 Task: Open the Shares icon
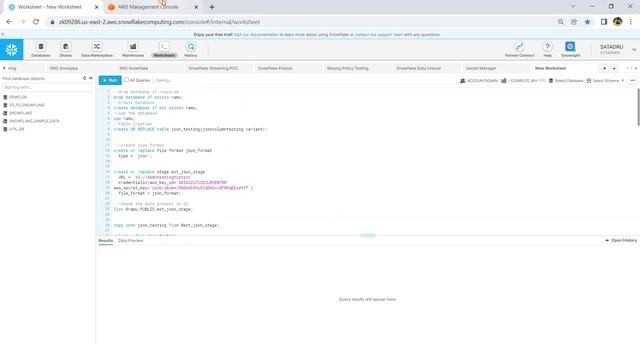point(65,49)
